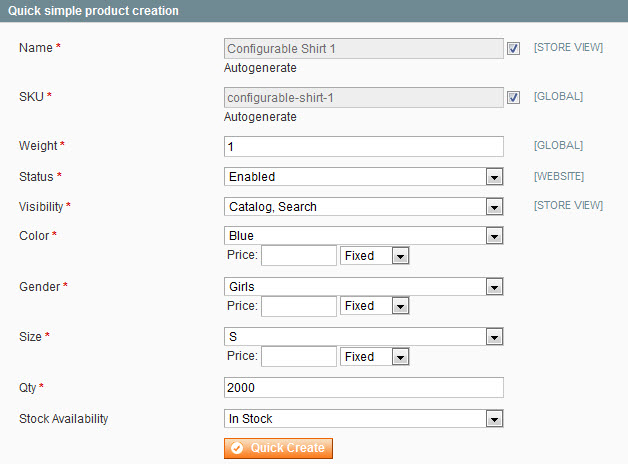Open the Gender dropdown showing Girls
Viewport: 628px width, 464px height.
(x=363, y=287)
